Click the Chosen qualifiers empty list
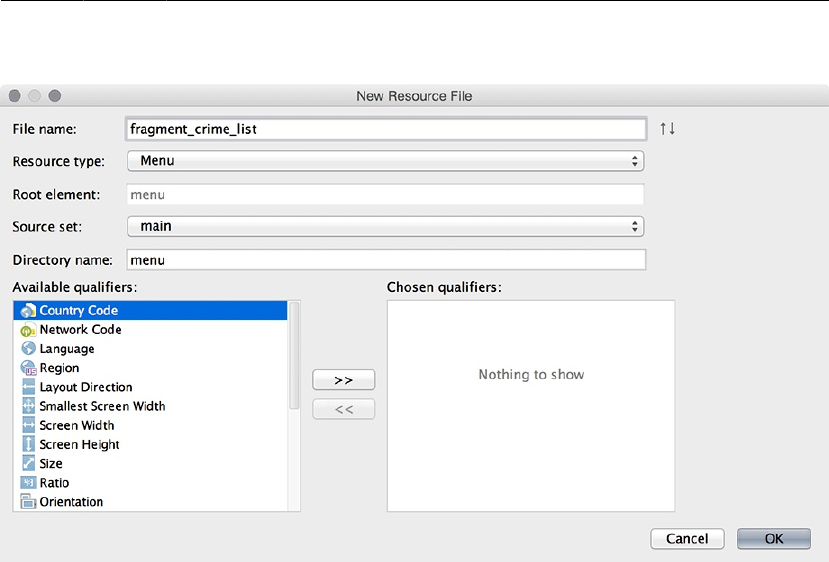The height and width of the screenshot is (562, 829). pyautogui.click(x=531, y=406)
